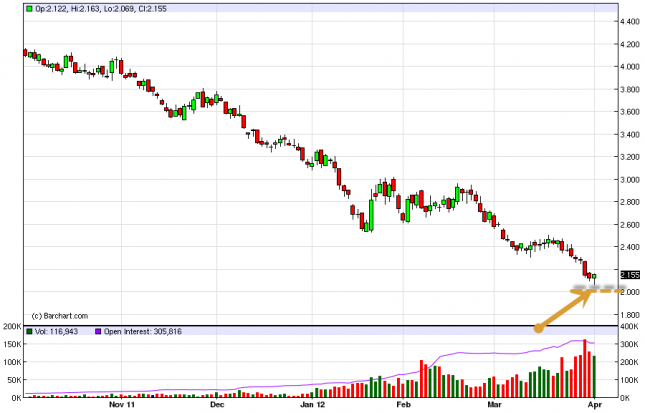Screen dimensions: 645x413
Task: Click the dark green Vol legend swatch
Action: [29, 331]
